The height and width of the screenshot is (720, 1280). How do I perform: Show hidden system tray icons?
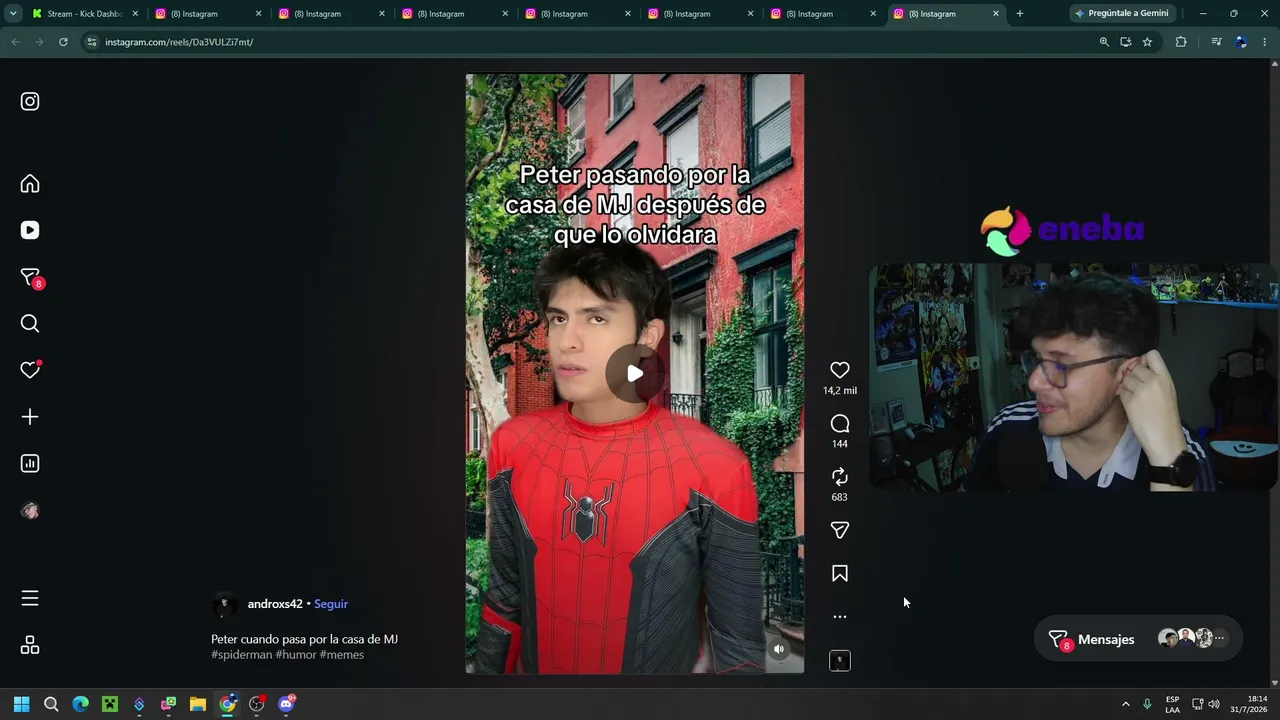pyautogui.click(x=1125, y=704)
